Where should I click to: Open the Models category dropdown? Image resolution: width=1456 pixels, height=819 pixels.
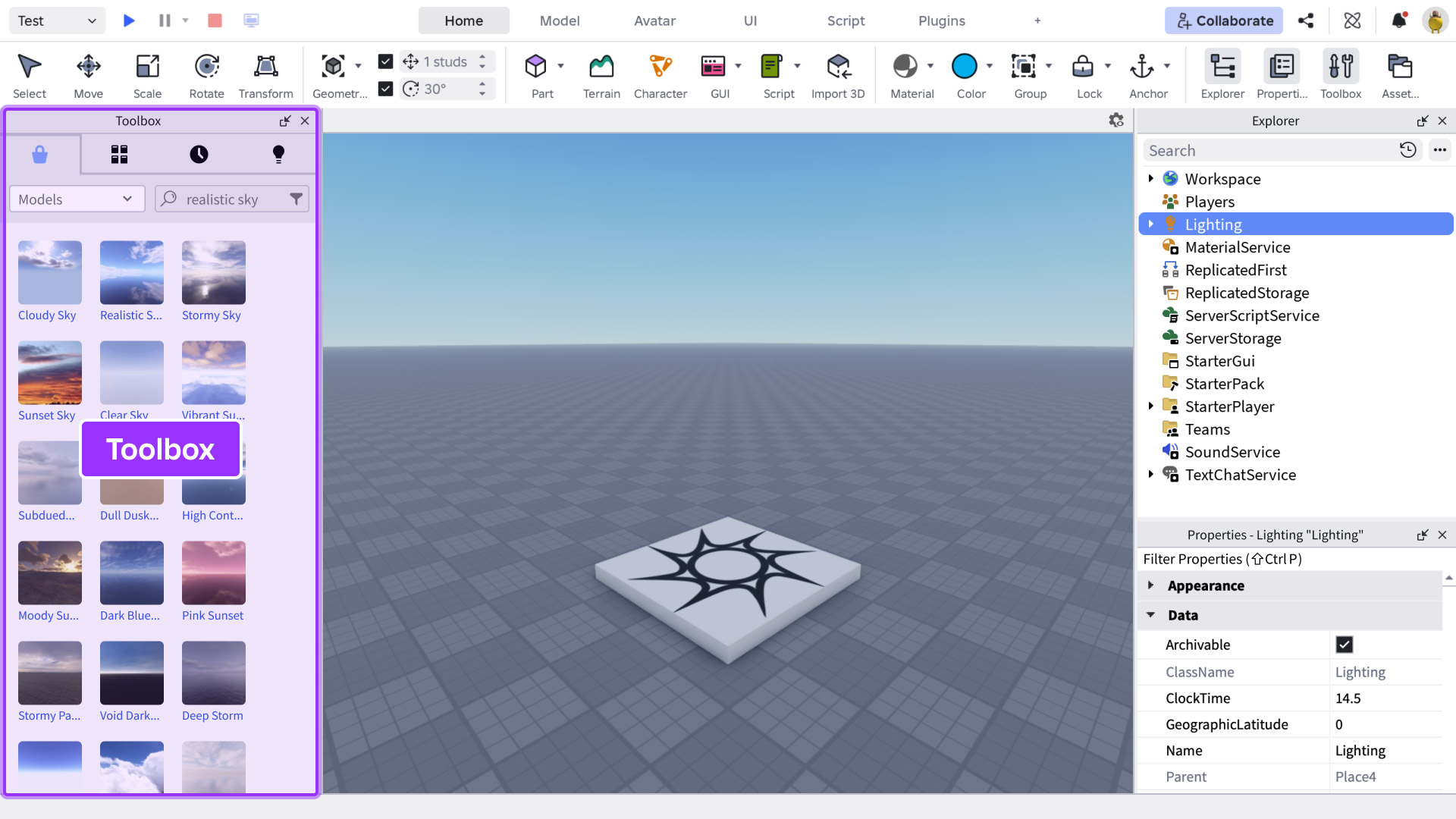[77, 199]
